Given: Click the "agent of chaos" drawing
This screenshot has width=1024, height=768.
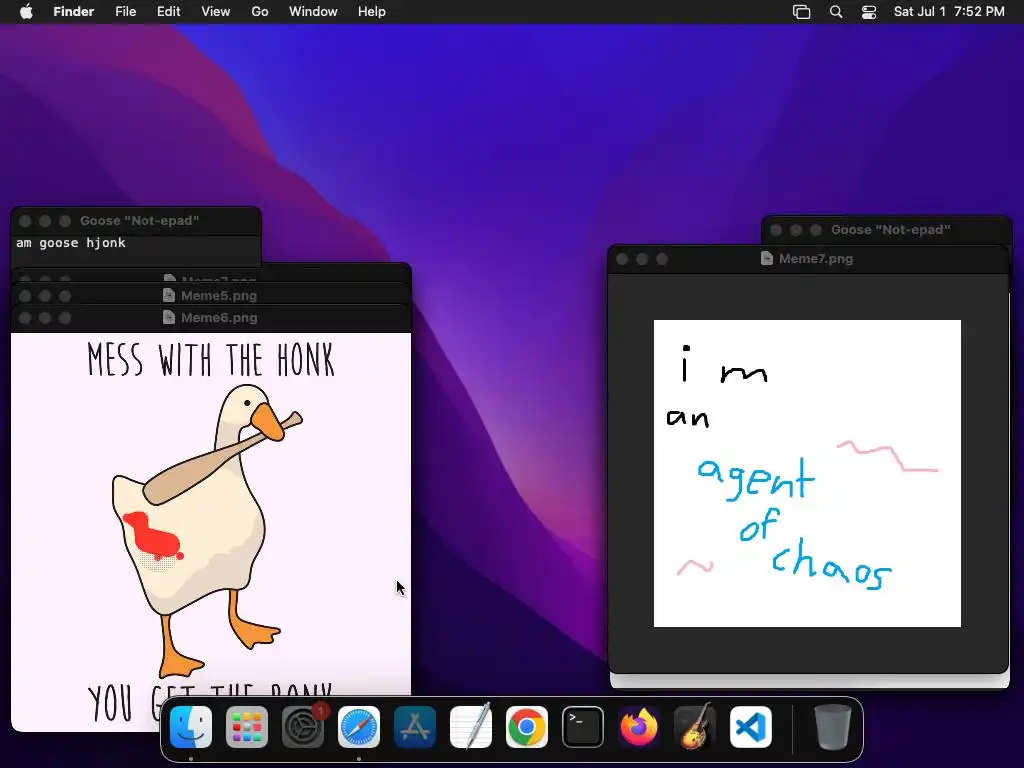Looking at the screenshot, I should point(807,473).
